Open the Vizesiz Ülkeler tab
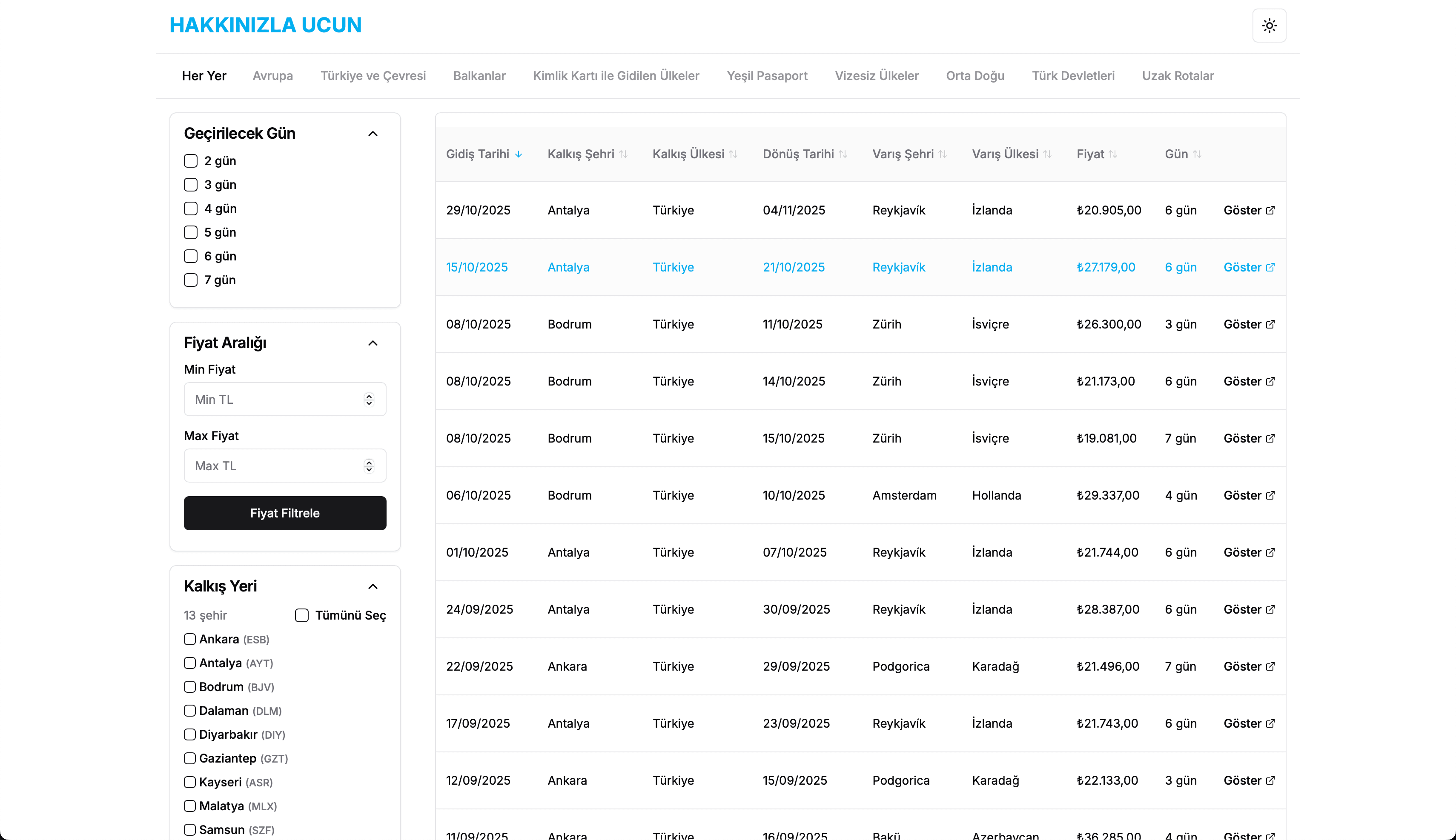The image size is (1456, 840). pyautogui.click(x=876, y=76)
